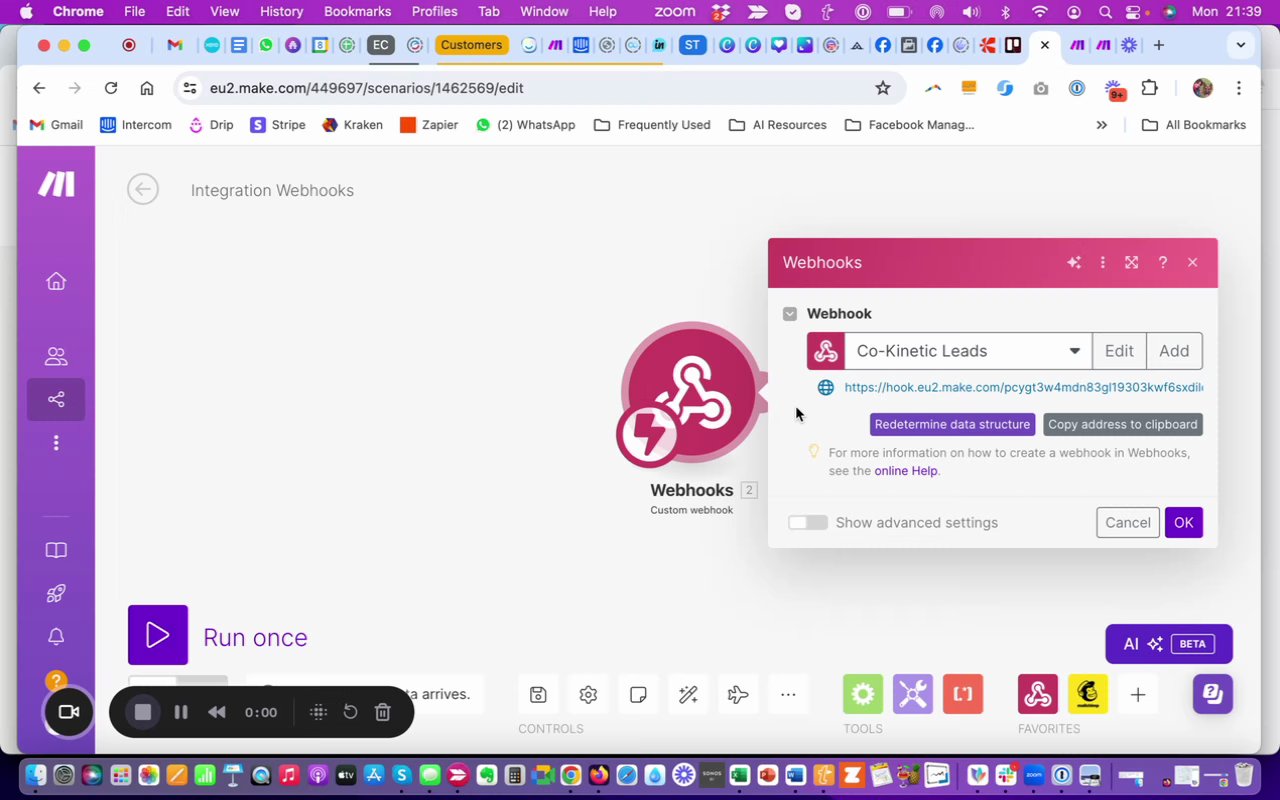
Task: Toggle Show advanced settings switch
Action: 808,522
